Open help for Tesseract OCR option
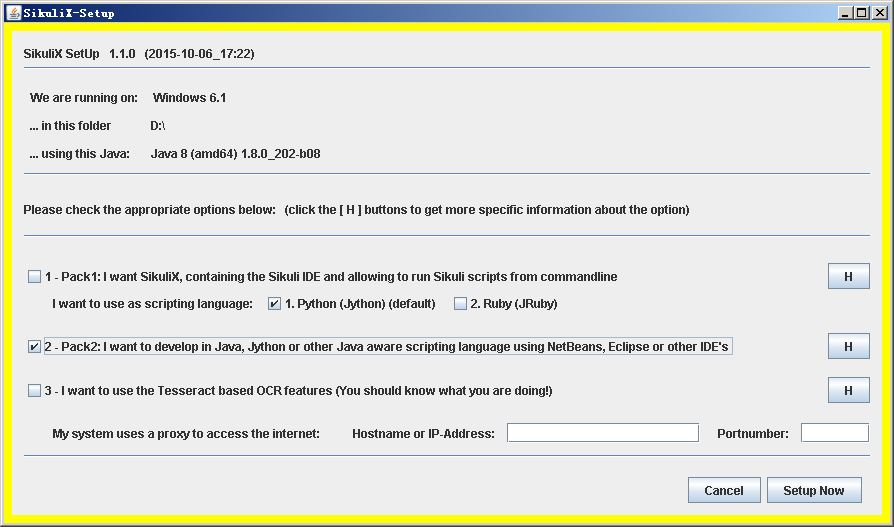894x527 pixels. (x=848, y=391)
